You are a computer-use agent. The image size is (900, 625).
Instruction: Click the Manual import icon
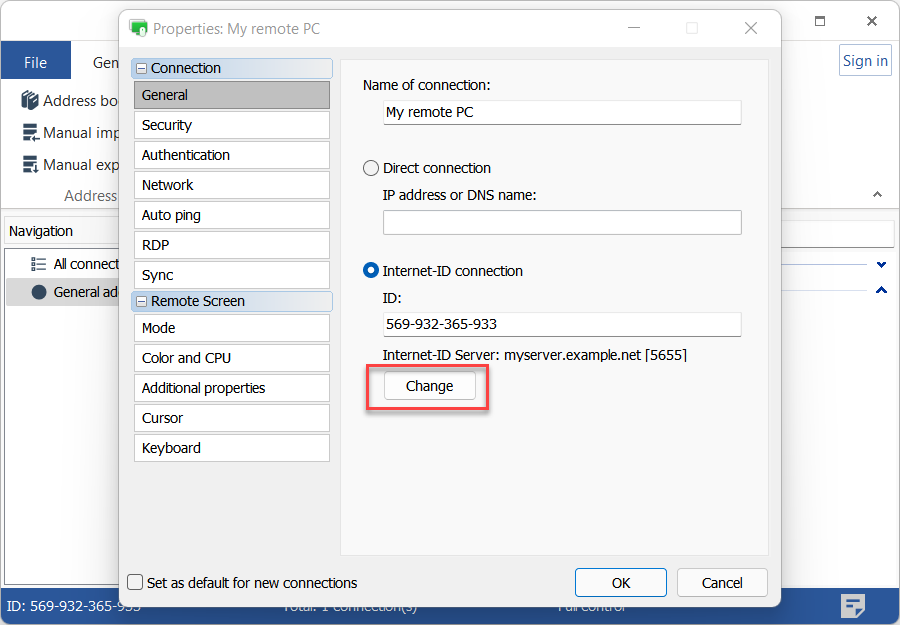[x=30, y=133]
